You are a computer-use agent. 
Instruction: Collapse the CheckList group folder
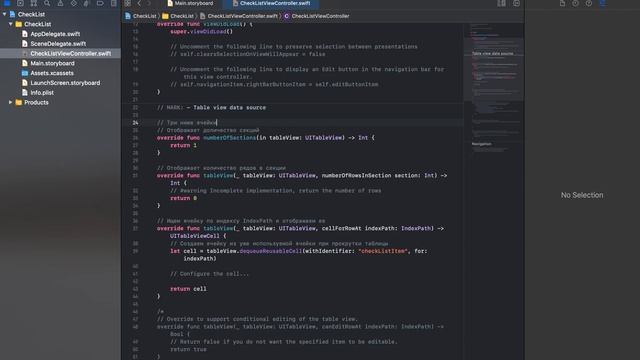pos(11,24)
